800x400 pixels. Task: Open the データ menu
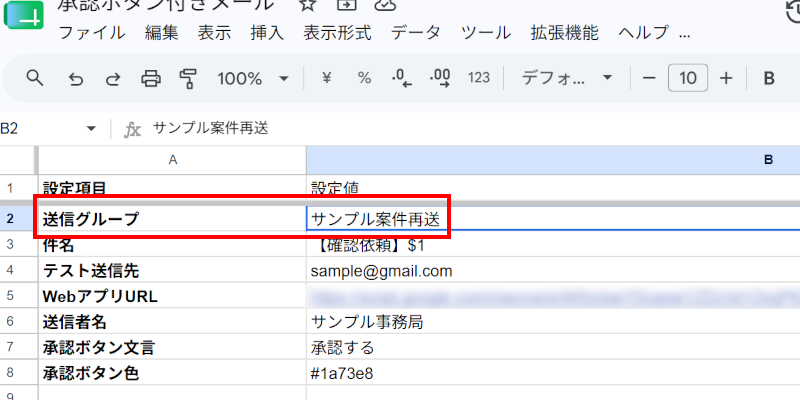coord(416,33)
